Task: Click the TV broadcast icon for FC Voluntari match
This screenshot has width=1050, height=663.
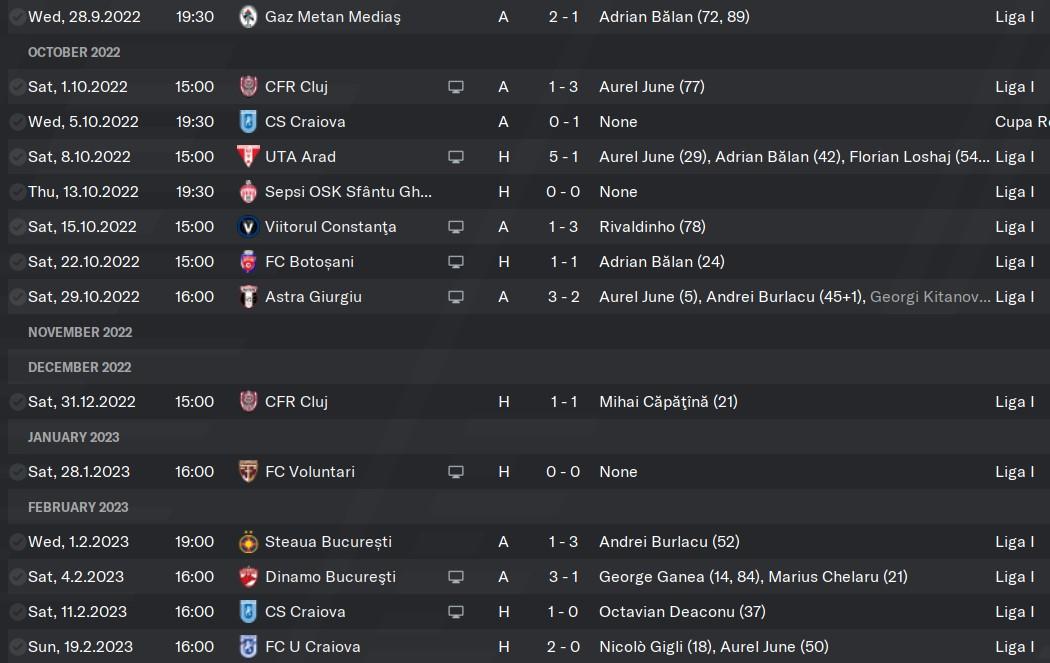Action: 456,472
